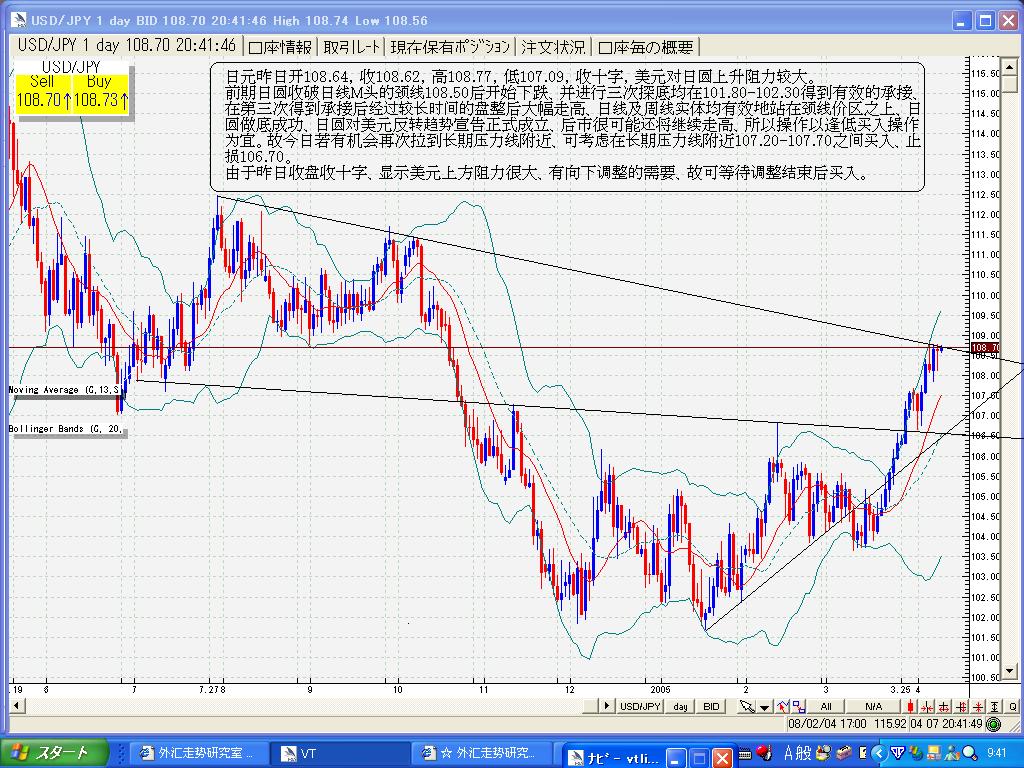Screen dimensions: 1024x768
Task: Click the system tray clock 9:41
Action: [997, 753]
